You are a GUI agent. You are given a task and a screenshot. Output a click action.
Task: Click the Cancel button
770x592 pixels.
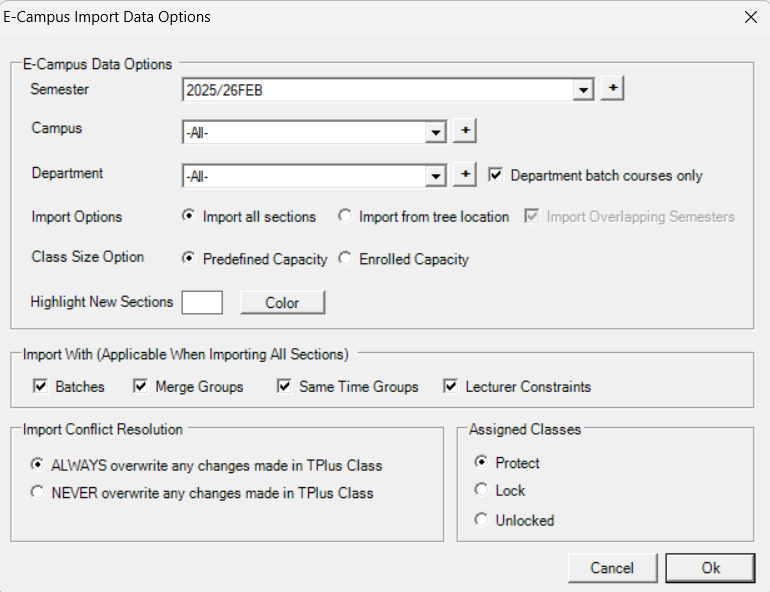click(612, 568)
